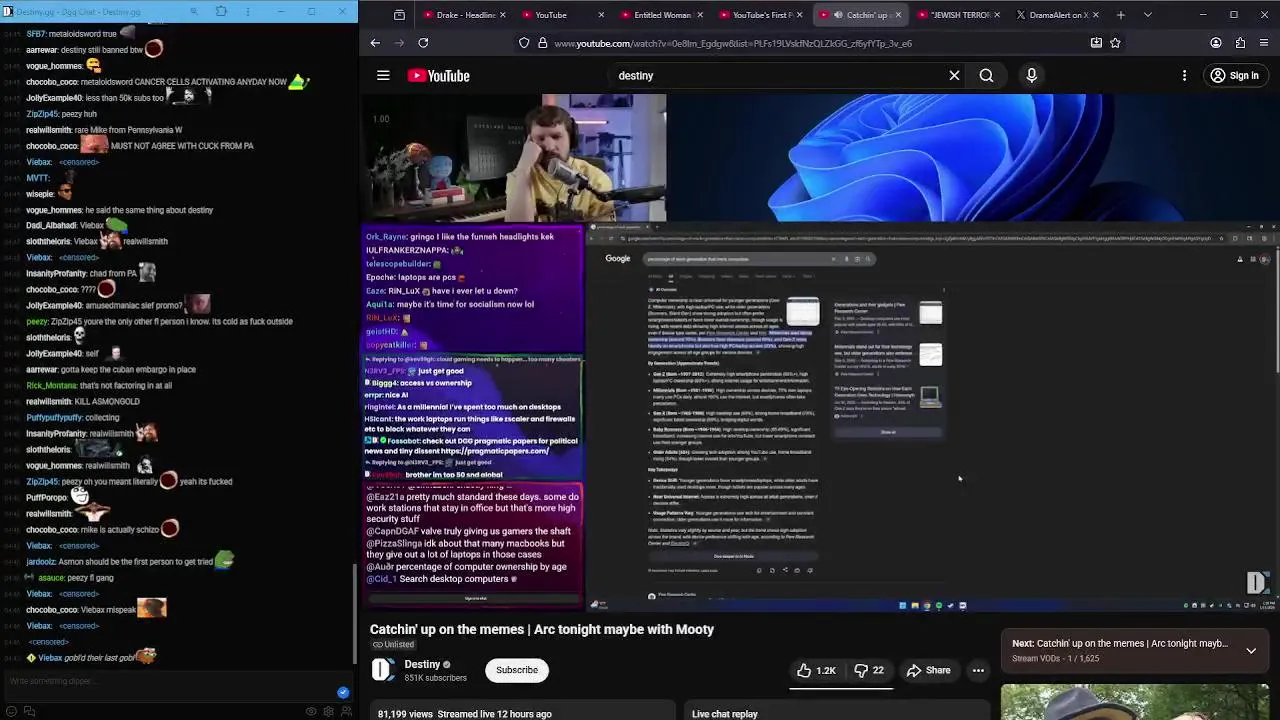
Task: Show the chat users list icon
Action: tap(346, 711)
